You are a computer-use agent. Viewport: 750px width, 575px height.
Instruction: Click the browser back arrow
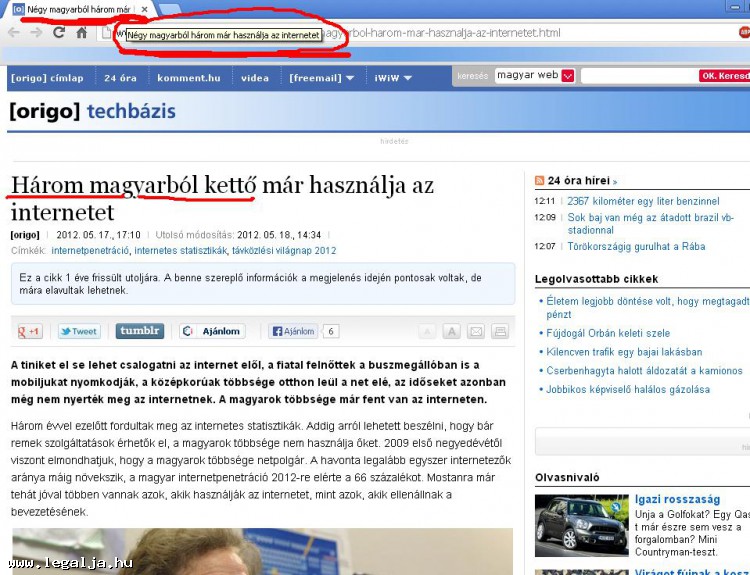13,33
